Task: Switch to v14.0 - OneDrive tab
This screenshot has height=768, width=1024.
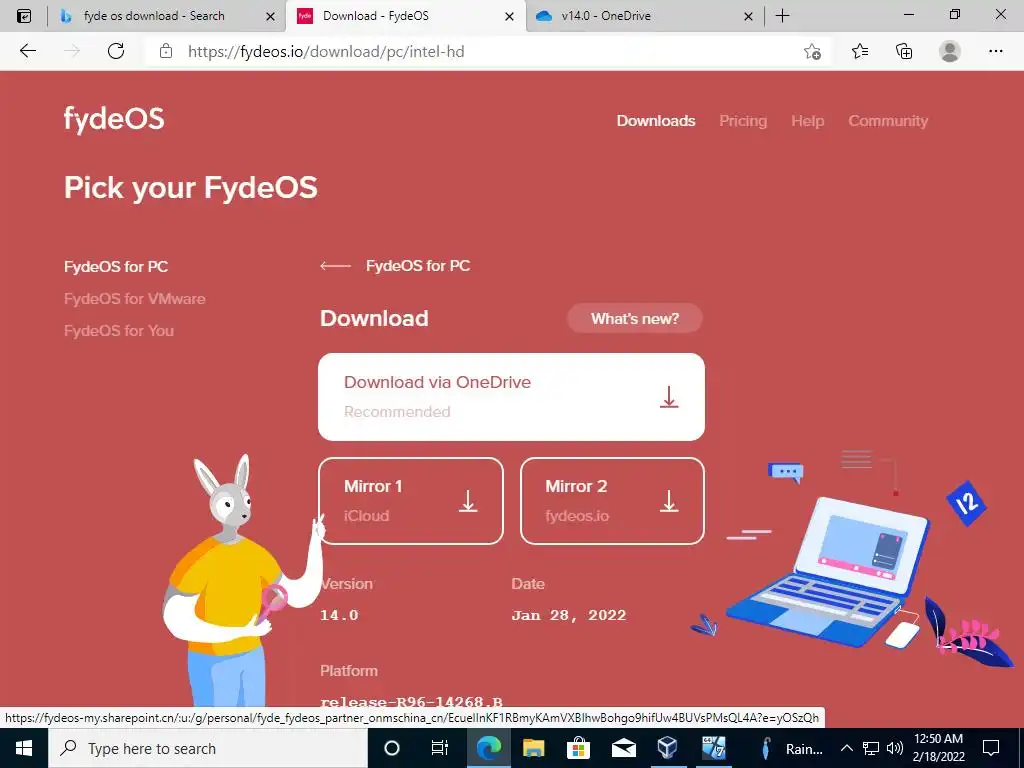Action: pyautogui.click(x=643, y=16)
